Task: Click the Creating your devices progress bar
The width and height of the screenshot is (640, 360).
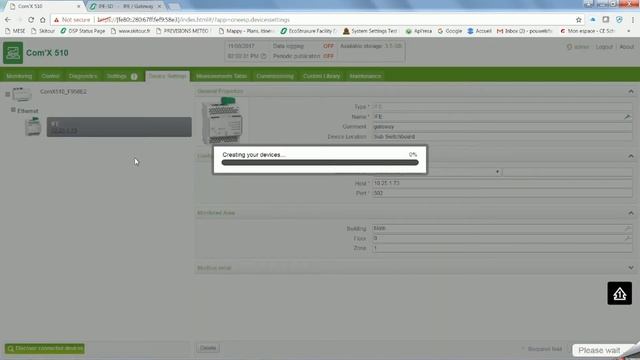Action: pyautogui.click(x=320, y=162)
